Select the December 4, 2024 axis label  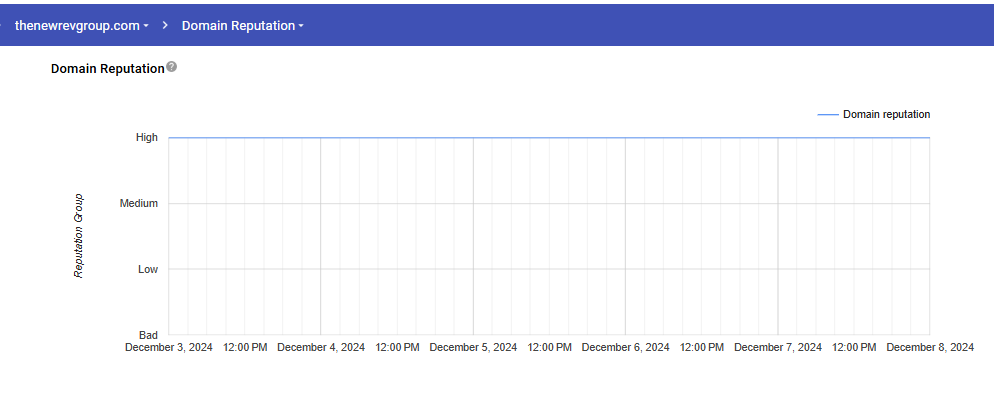tap(321, 348)
